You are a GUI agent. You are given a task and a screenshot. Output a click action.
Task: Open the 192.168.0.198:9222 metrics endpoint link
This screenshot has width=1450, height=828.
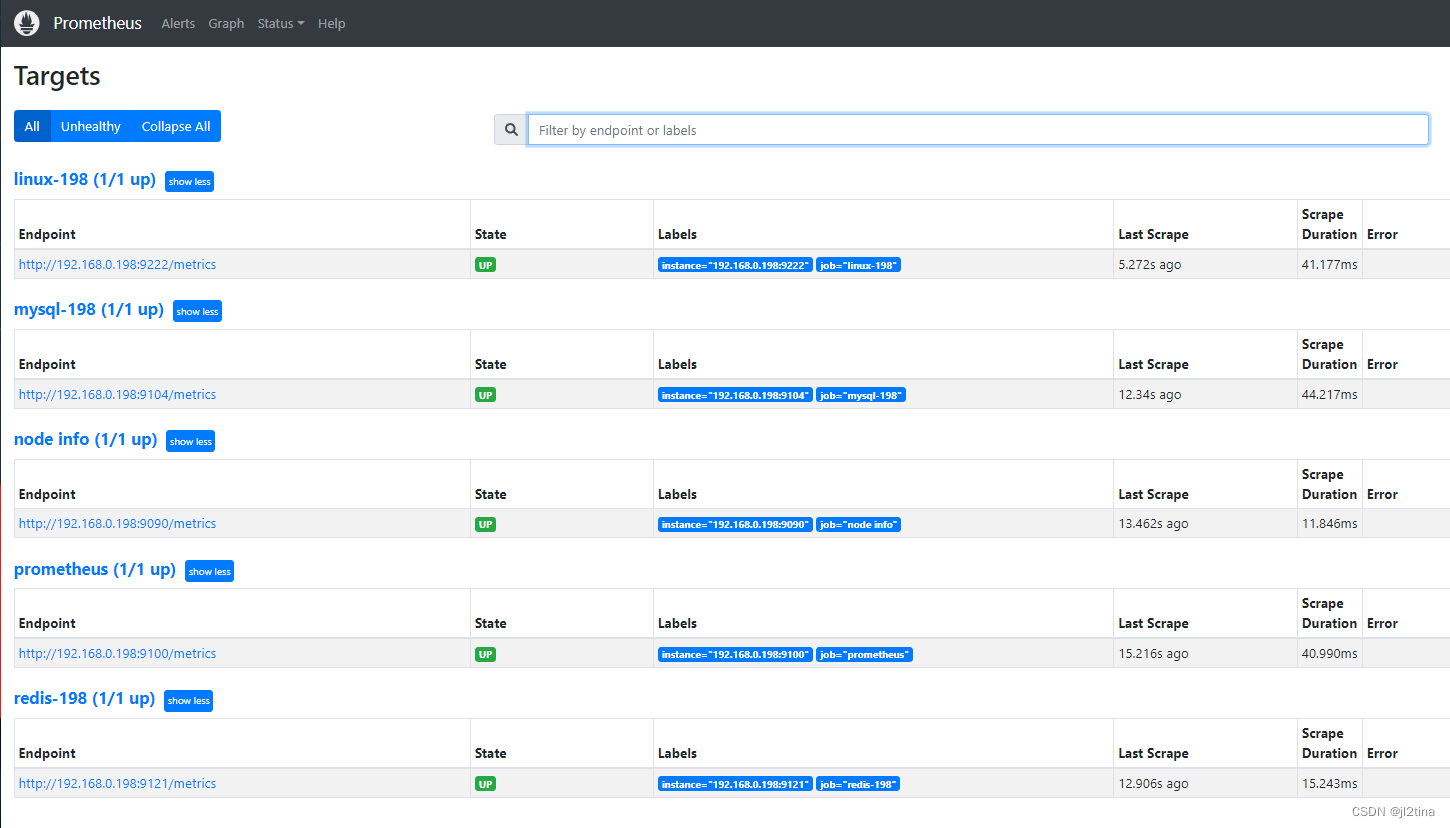click(117, 265)
